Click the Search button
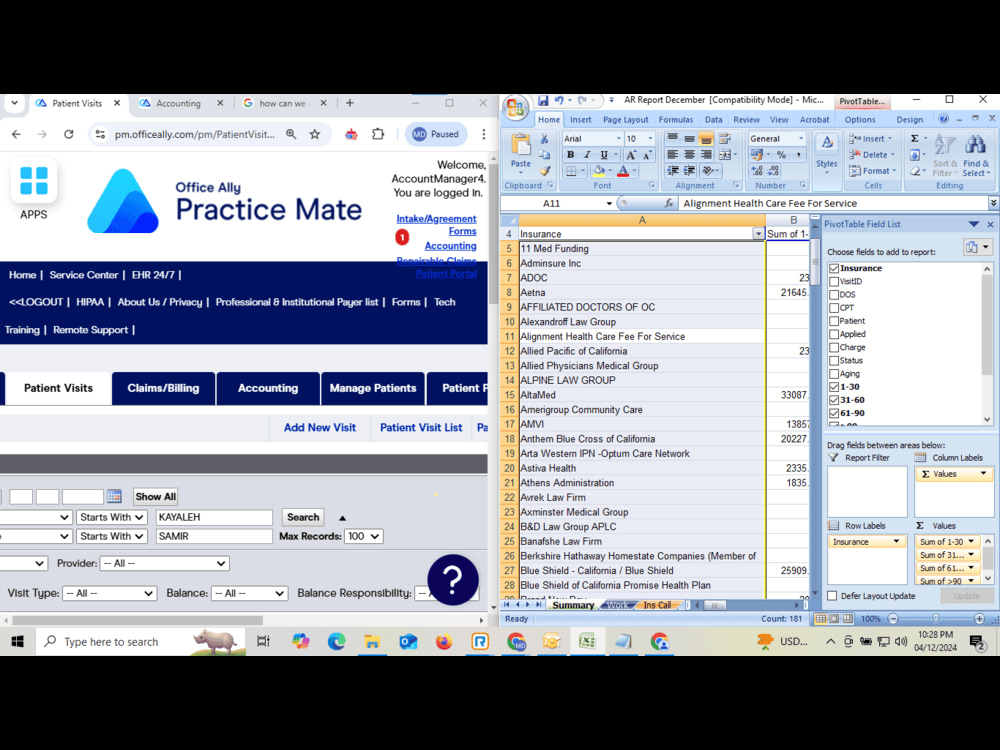Viewport: 1000px width, 750px height. pyautogui.click(x=303, y=517)
